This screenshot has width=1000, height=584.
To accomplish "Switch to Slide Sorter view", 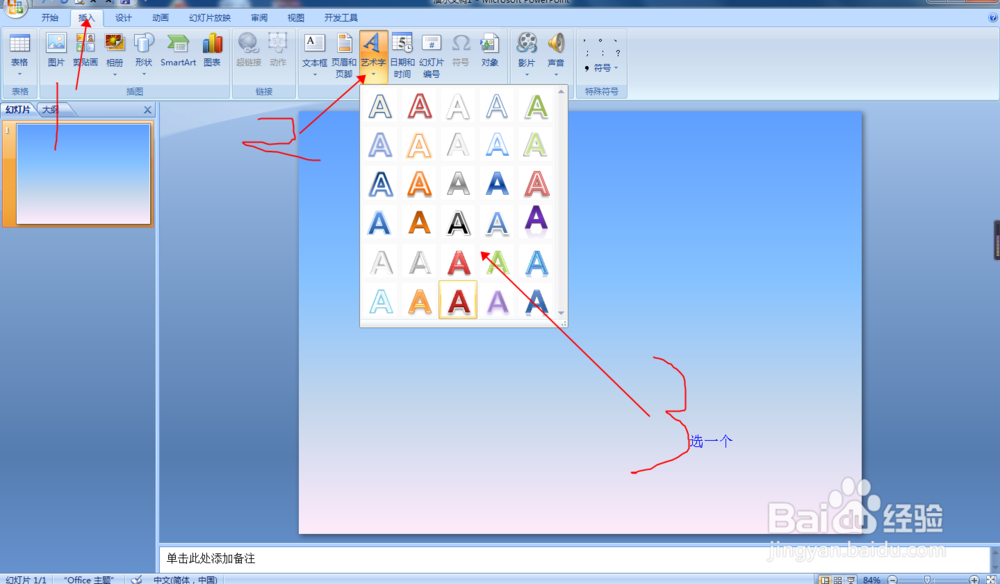I will tap(838, 580).
